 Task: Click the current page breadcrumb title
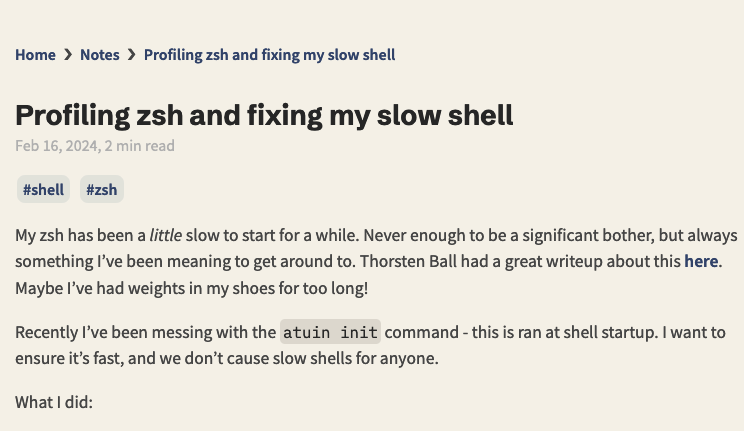[269, 55]
